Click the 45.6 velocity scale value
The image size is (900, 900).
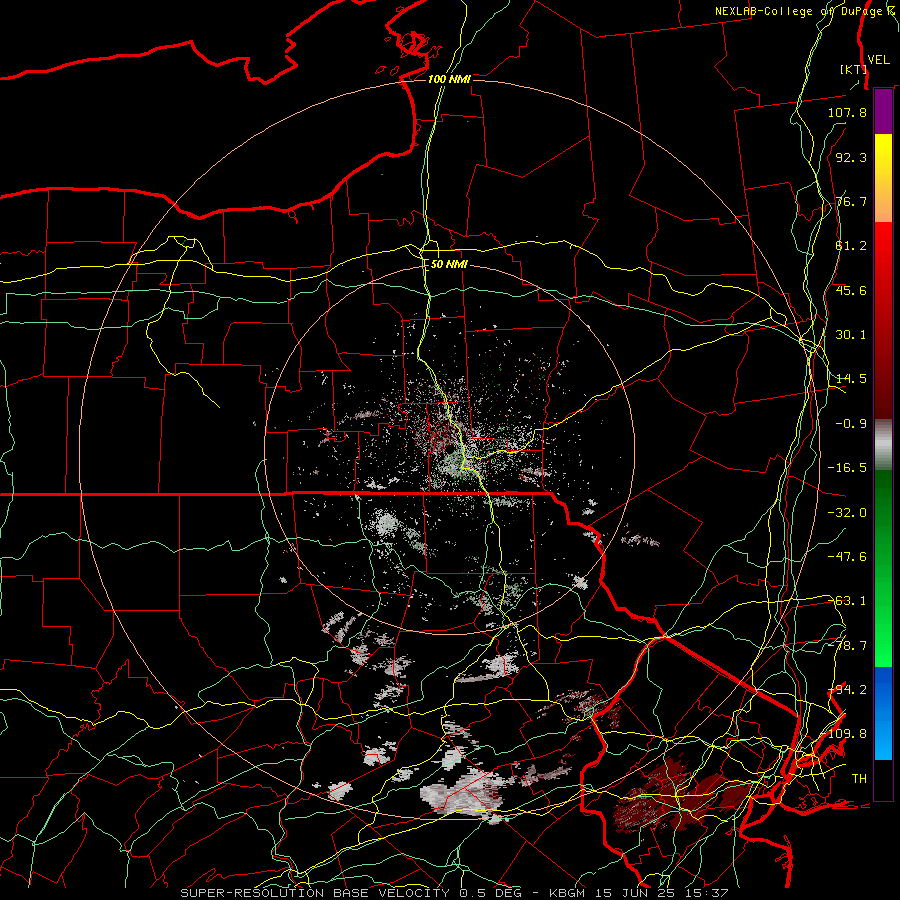(x=851, y=290)
